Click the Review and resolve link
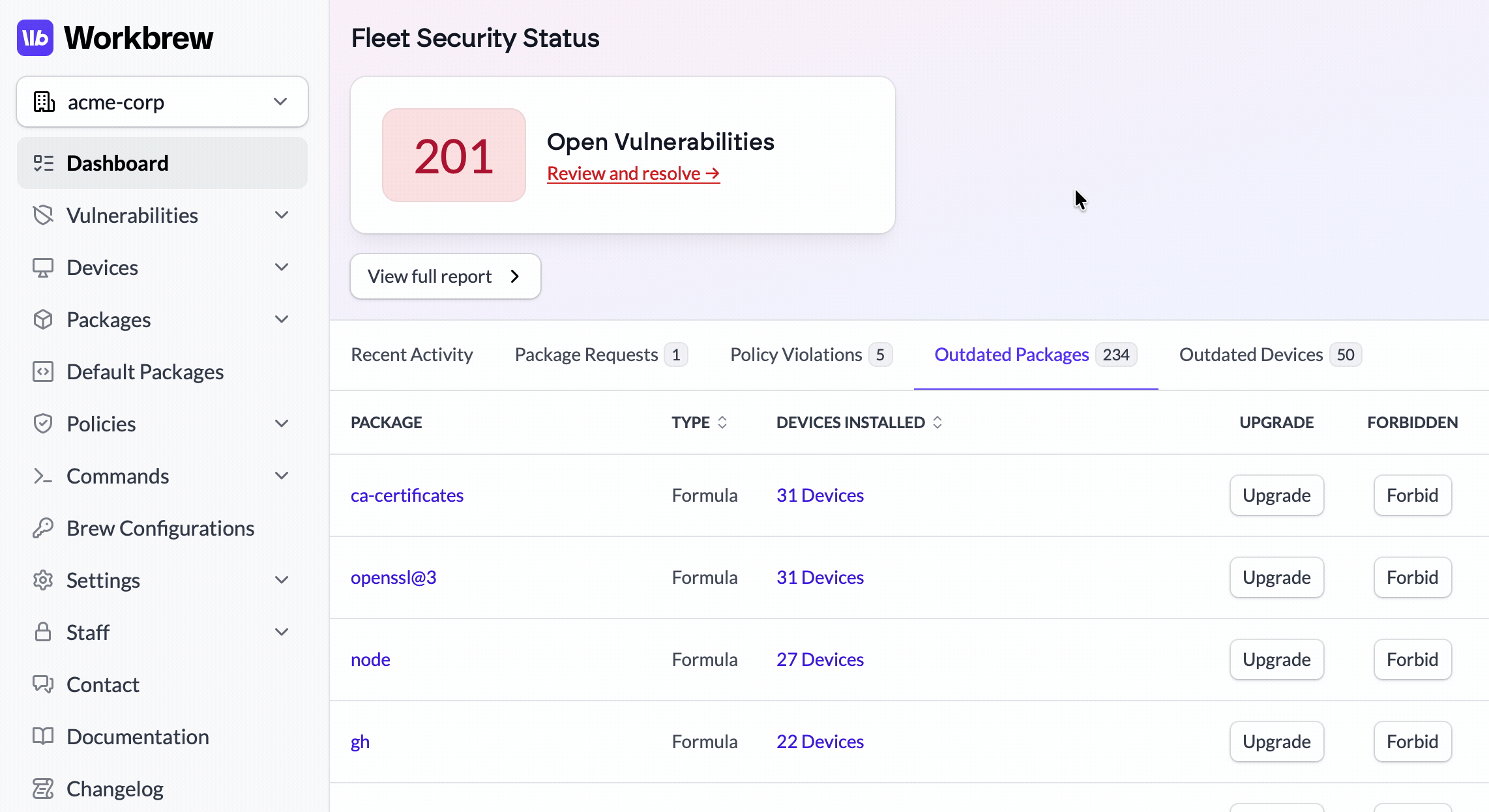This screenshot has height=812, width=1489. [633, 173]
